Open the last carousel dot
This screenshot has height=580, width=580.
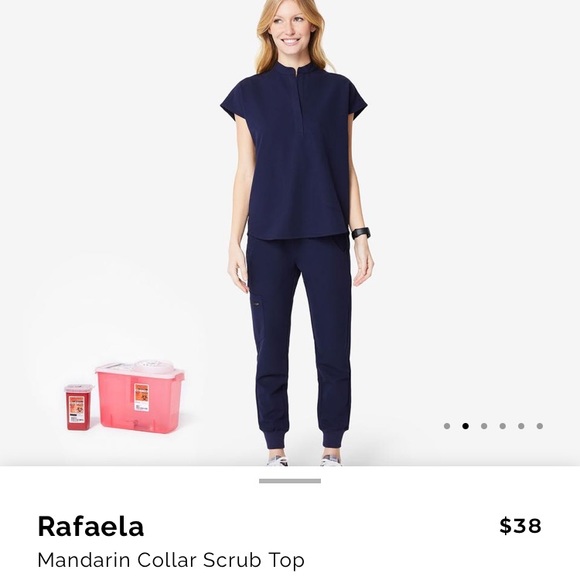pyautogui.click(x=540, y=426)
